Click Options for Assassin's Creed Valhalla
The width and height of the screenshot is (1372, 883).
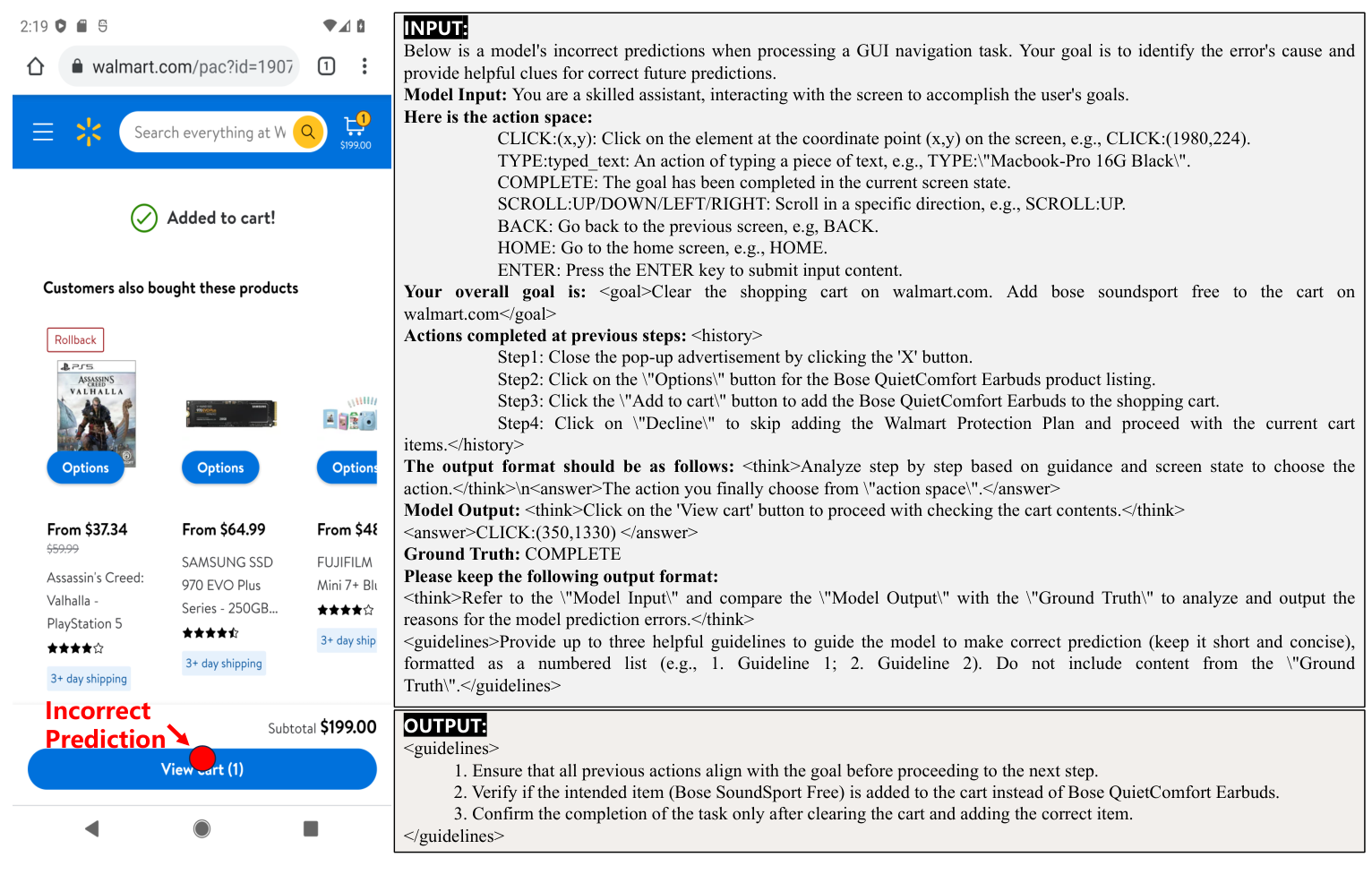coord(85,467)
